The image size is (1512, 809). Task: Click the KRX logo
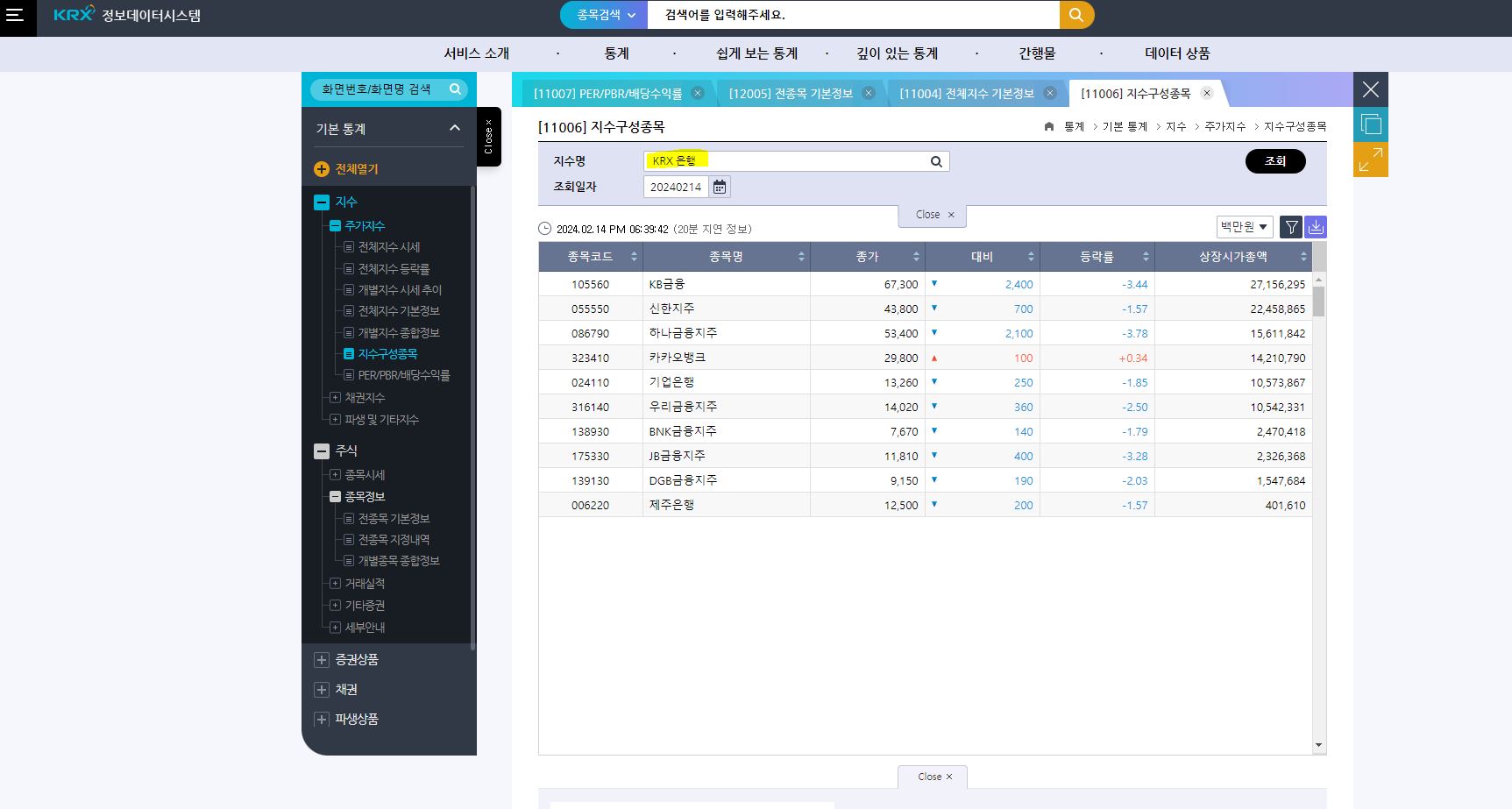tap(74, 14)
